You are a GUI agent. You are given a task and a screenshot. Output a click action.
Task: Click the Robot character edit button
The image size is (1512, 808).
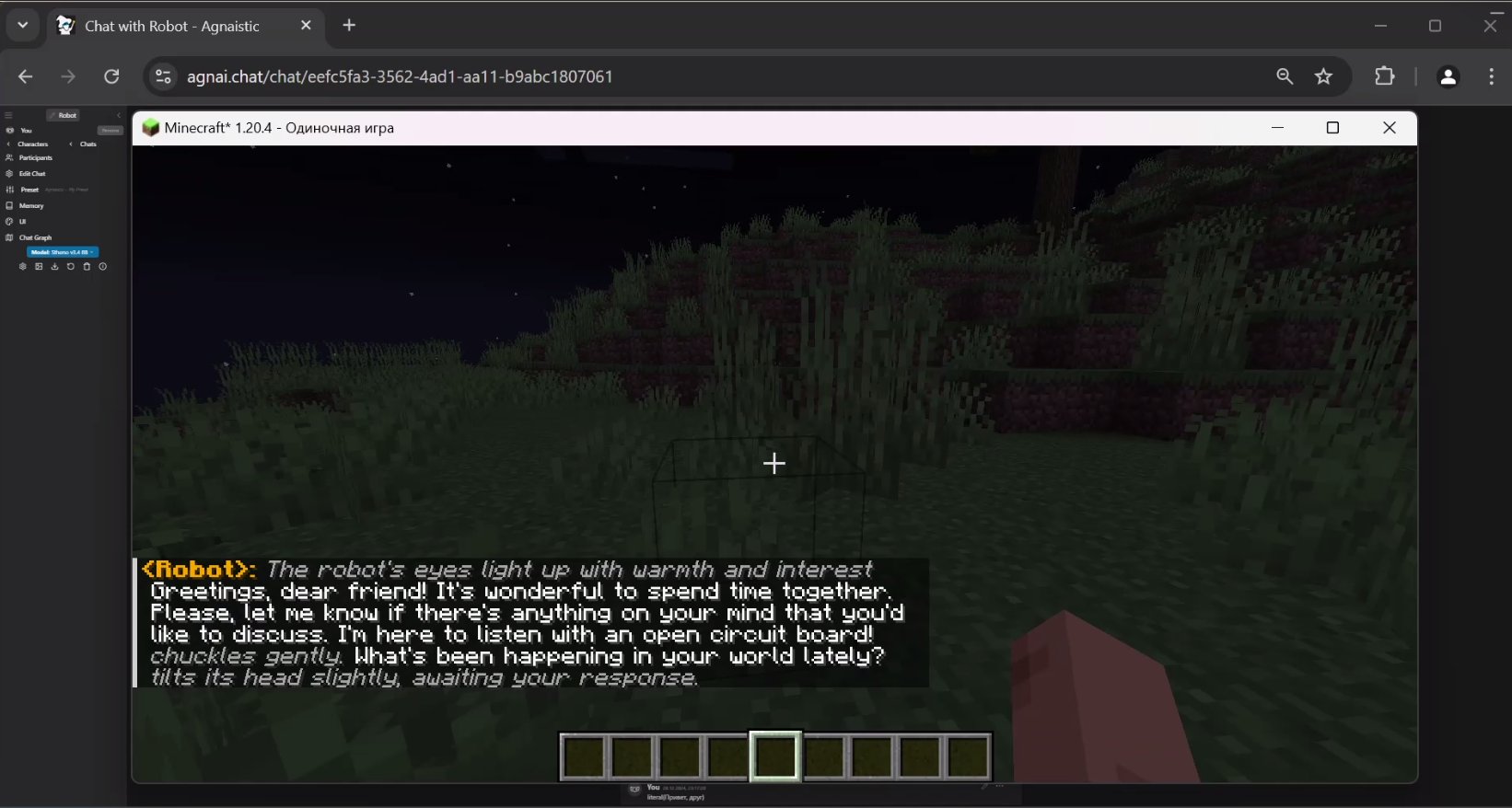[64, 115]
